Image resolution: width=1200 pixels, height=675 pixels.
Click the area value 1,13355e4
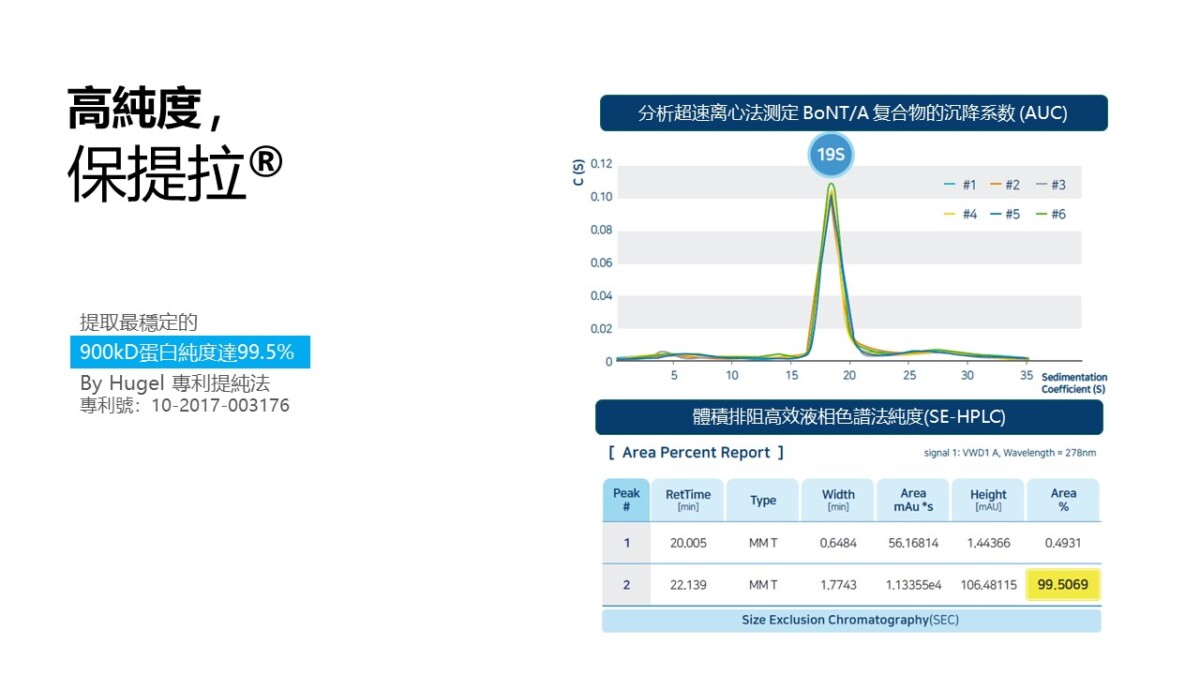[x=913, y=585]
